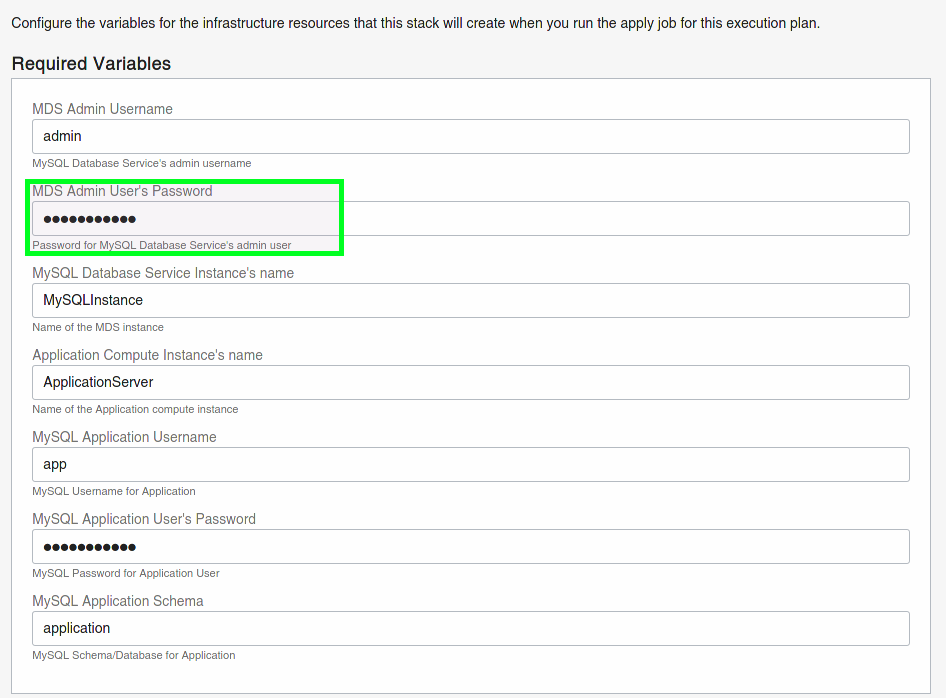Image resolution: width=946 pixels, height=698 pixels.
Task: Click helper text "Name of the MDS instance"
Action: click(x=98, y=328)
